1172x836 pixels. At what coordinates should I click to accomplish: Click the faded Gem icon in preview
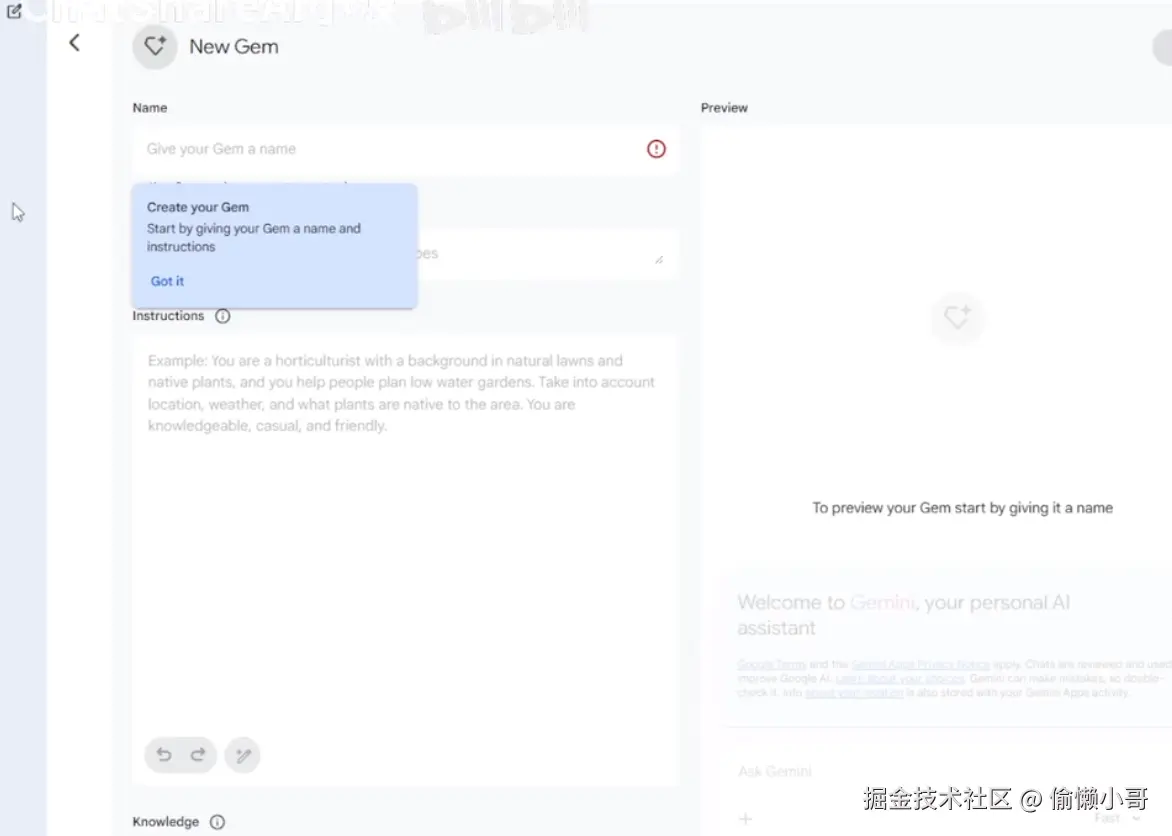[957, 317]
